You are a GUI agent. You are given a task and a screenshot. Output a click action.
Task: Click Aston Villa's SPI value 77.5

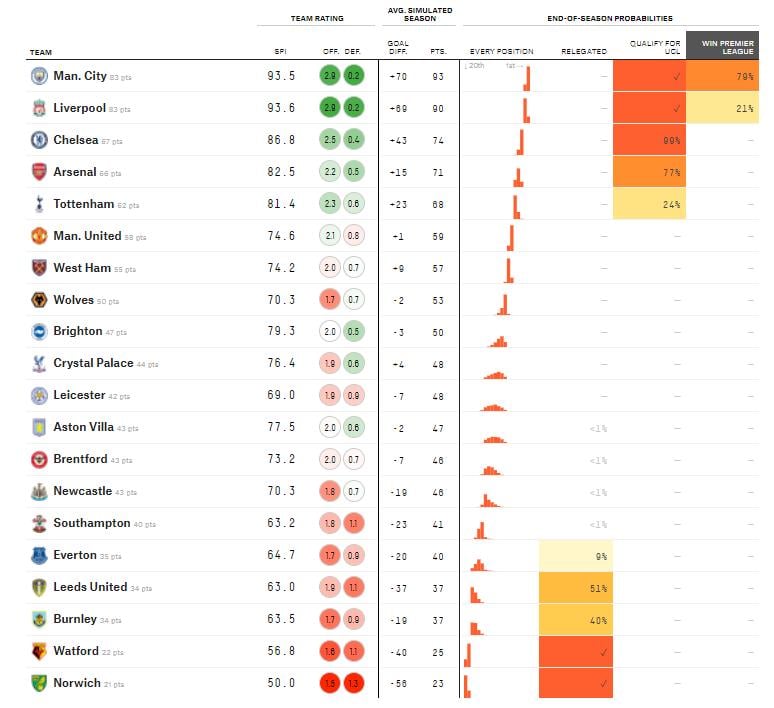tap(281, 427)
